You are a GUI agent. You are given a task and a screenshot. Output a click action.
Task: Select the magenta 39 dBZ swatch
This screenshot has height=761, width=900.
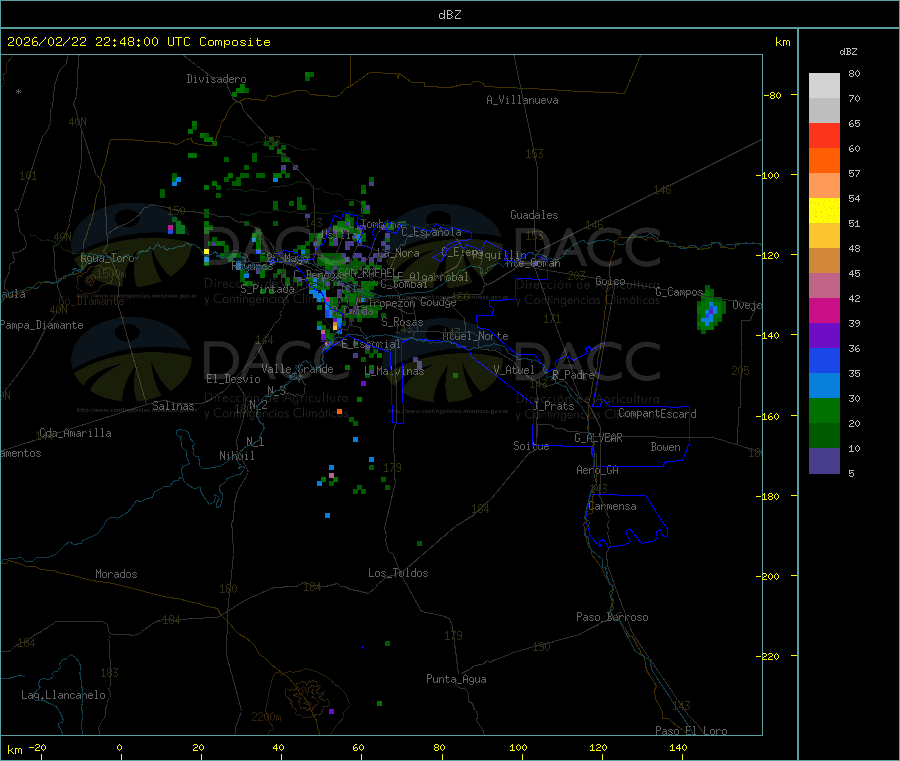pos(824,310)
